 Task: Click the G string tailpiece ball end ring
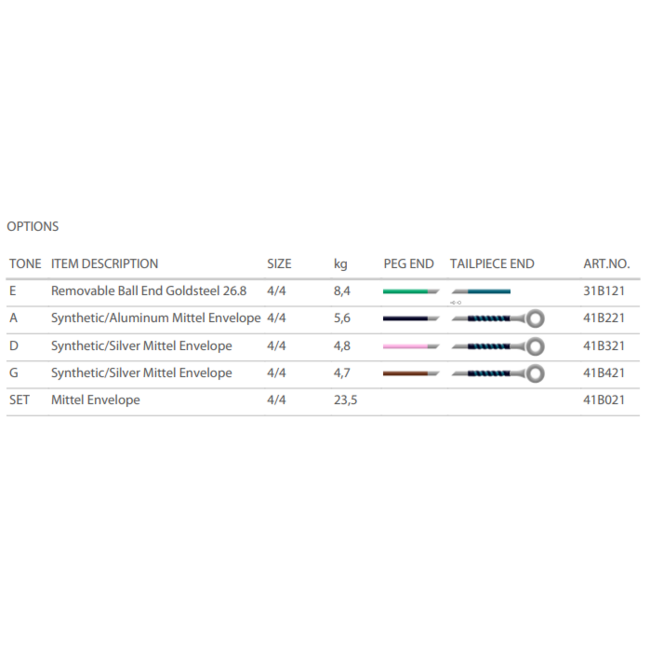pyautogui.click(x=535, y=373)
